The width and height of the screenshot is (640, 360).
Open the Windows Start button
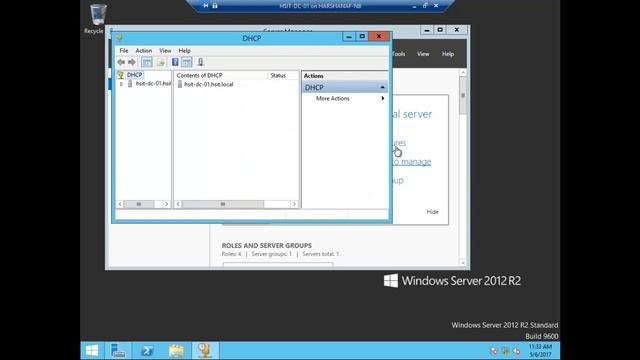[92, 351]
